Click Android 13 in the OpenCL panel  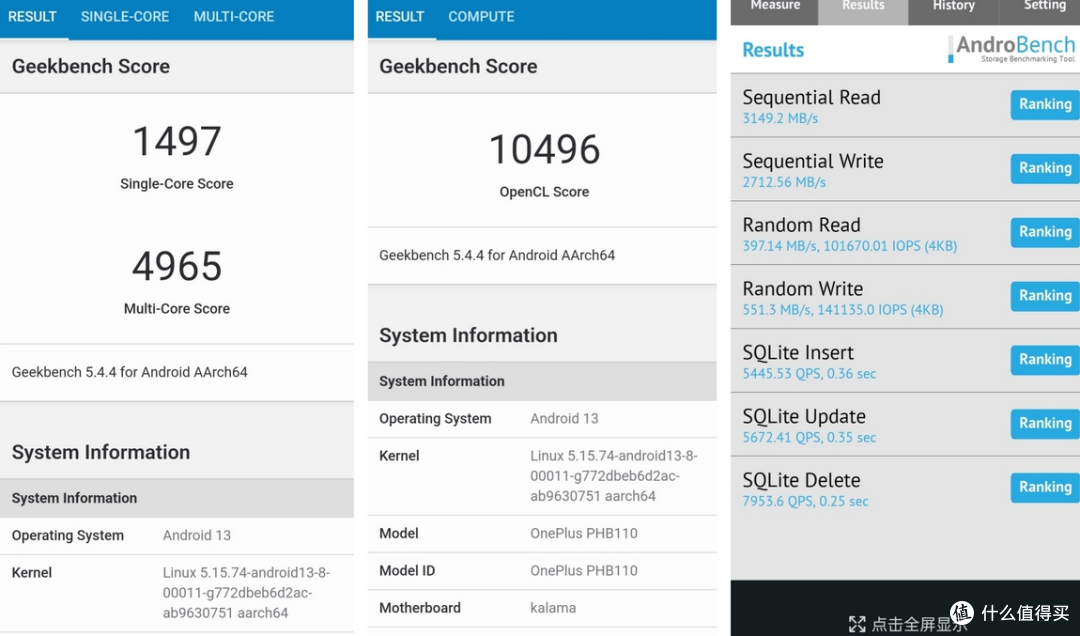pyautogui.click(x=564, y=418)
